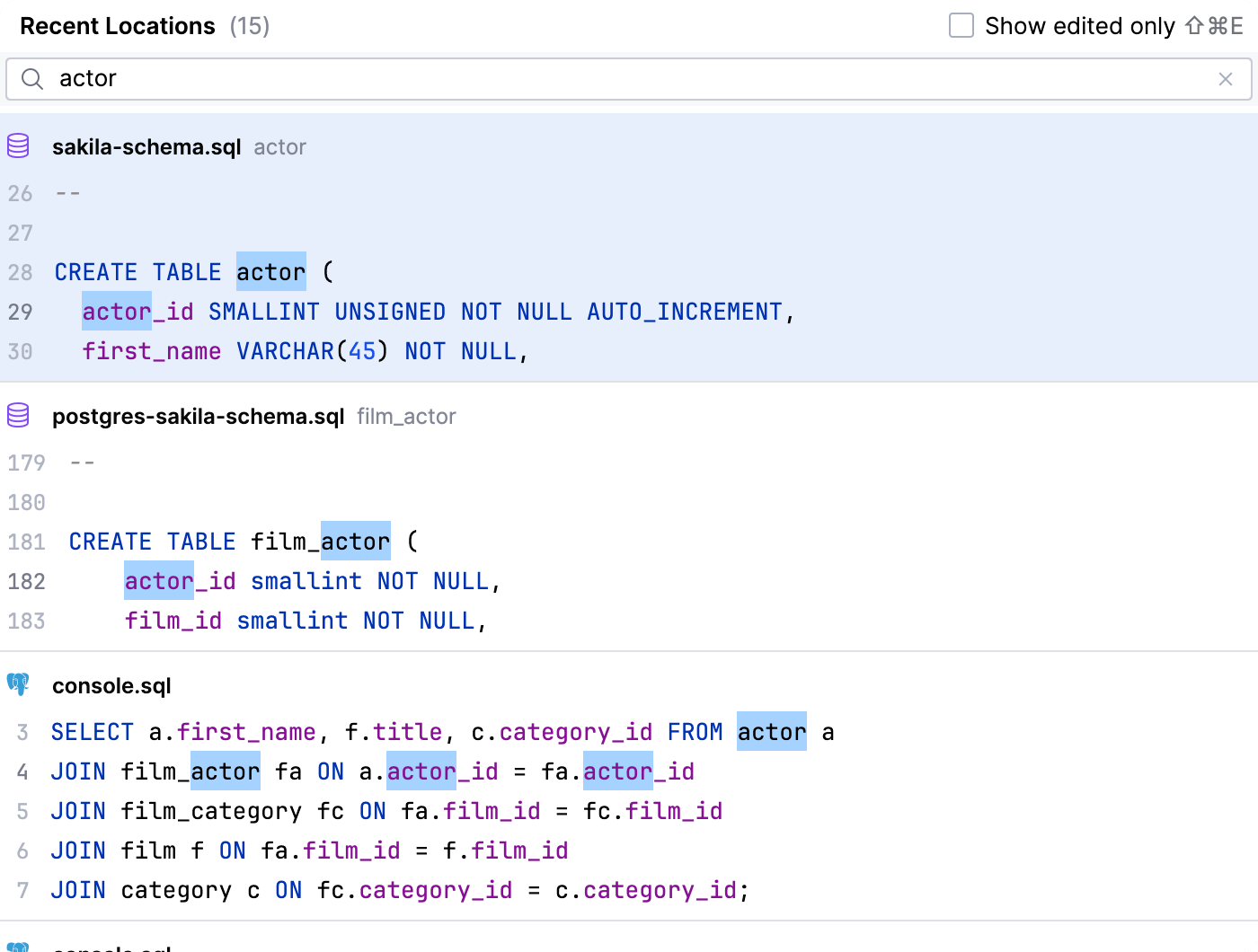Image resolution: width=1258 pixels, height=952 pixels.
Task: Clear the actor search text
Action: click(1225, 79)
